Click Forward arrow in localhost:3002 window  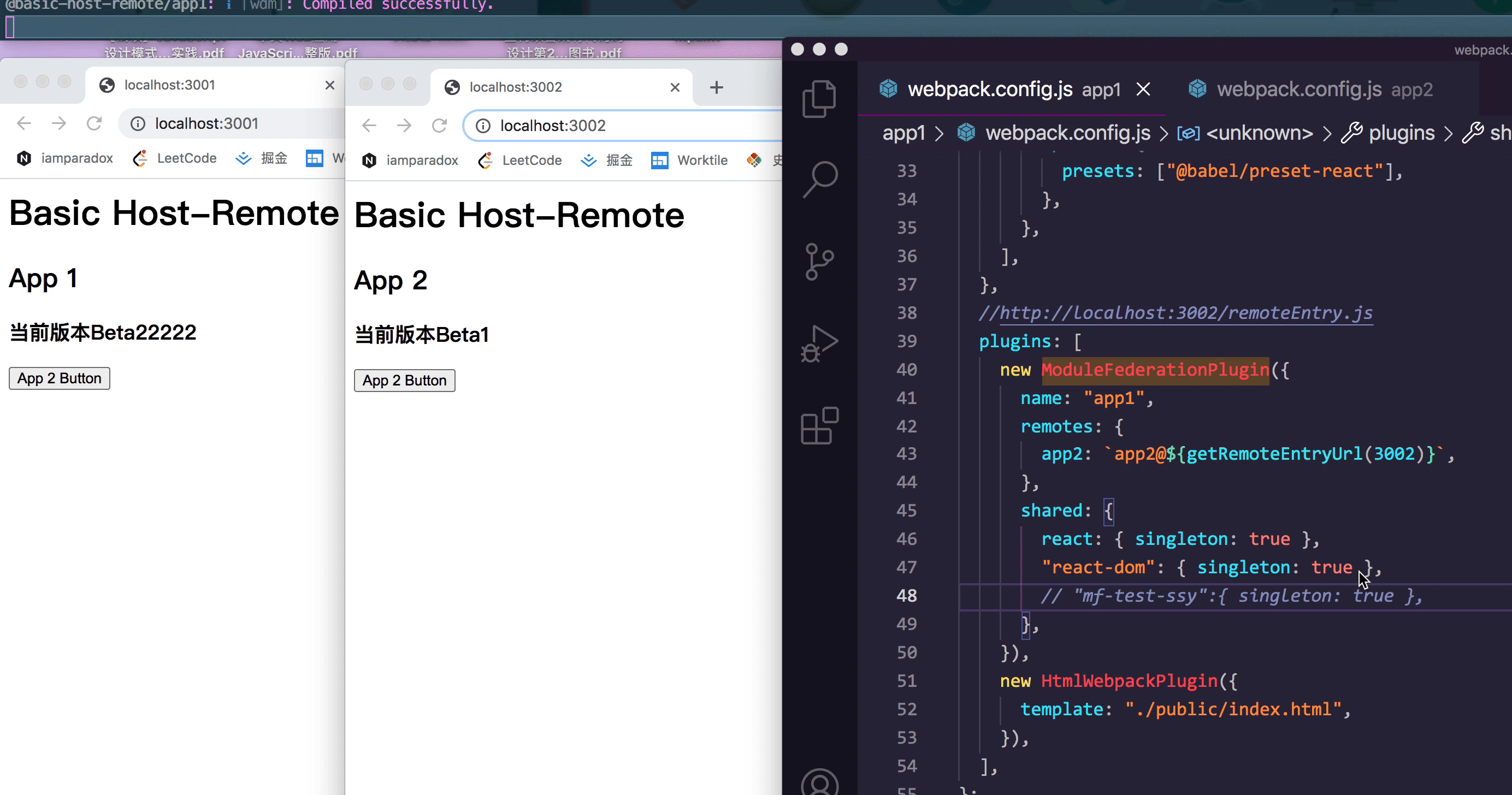[404, 126]
